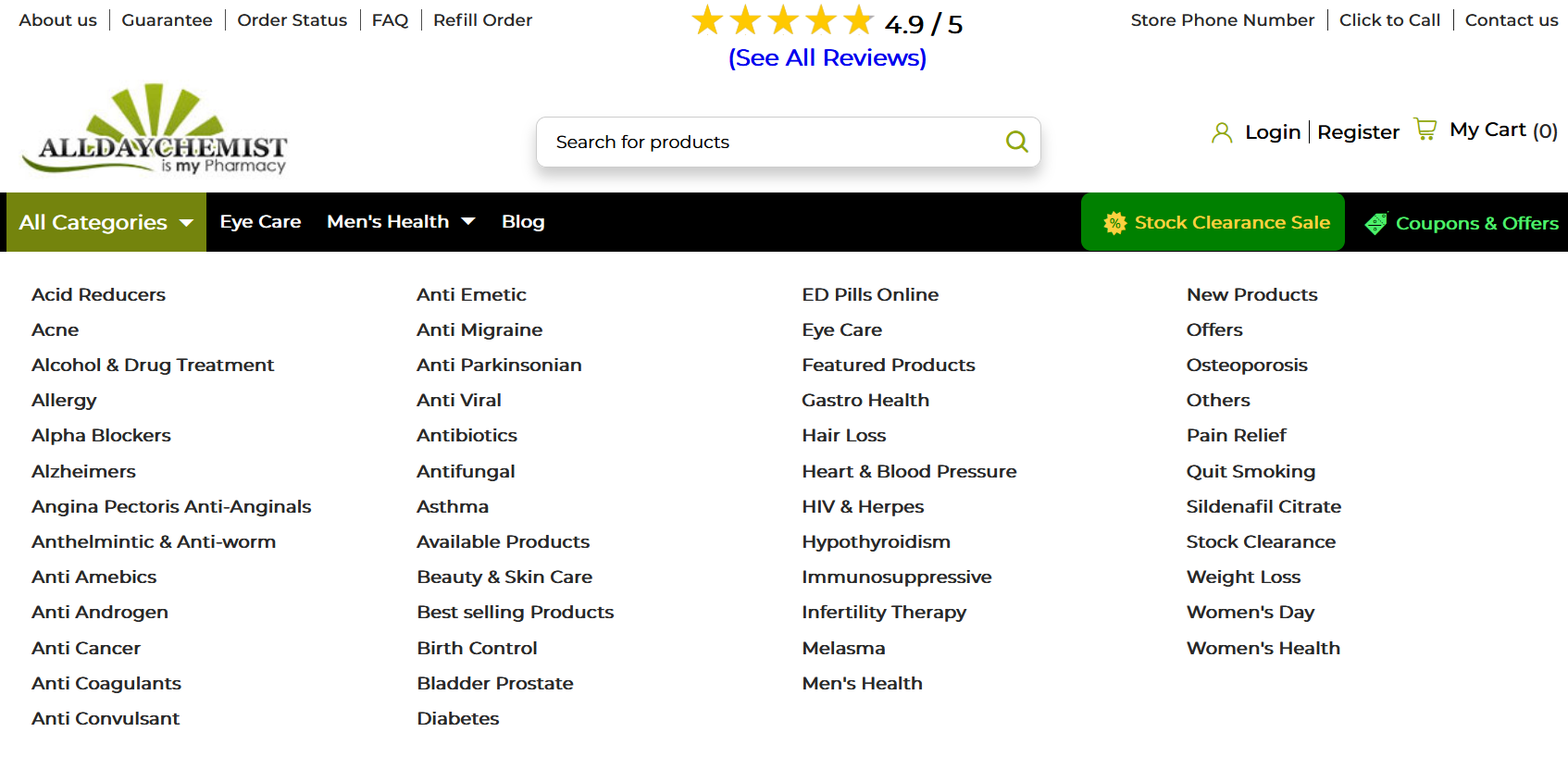Click the 4.9 out of 5 rating display
The image size is (1568, 757).
[x=923, y=24]
